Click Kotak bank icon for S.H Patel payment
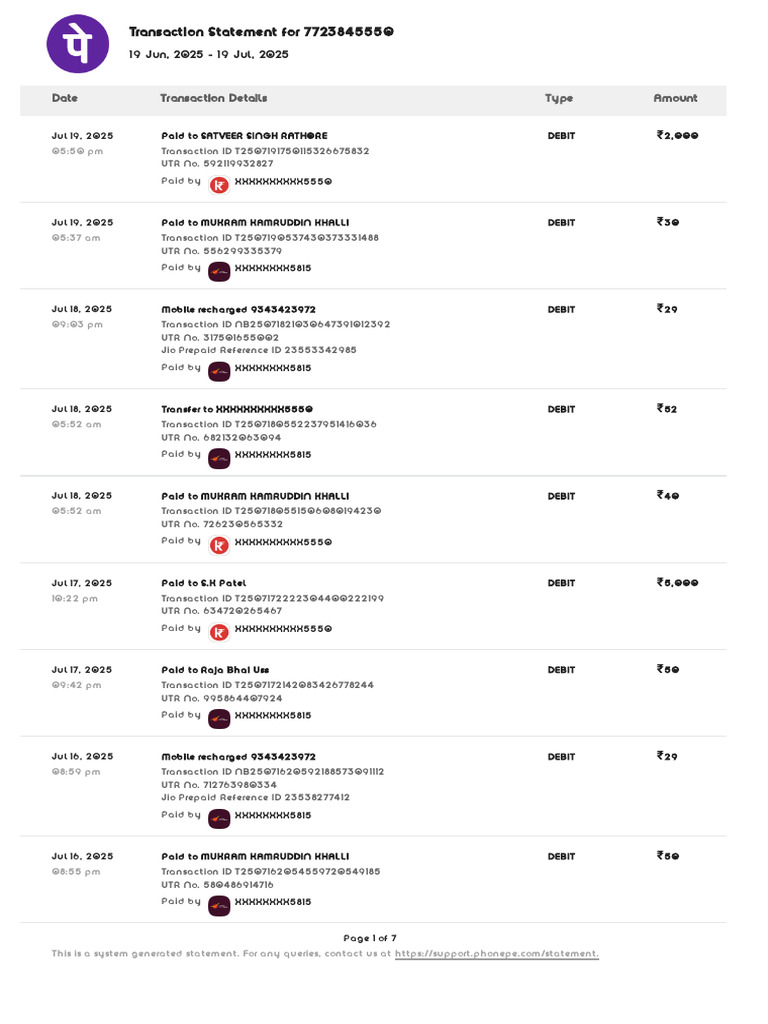 (x=219, y=631)
